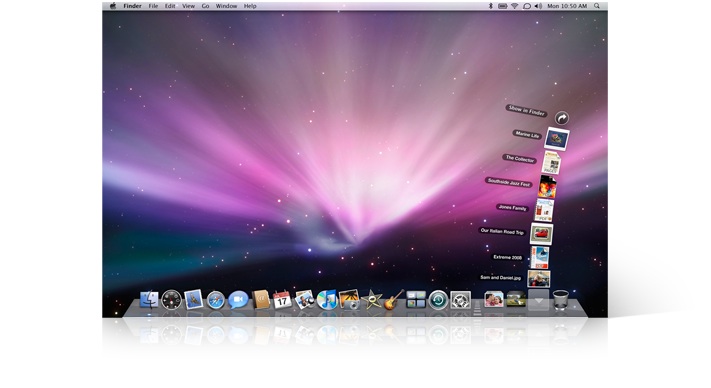
Task: Click the Mon 10:50 AM clock
Action: [567, 6]
